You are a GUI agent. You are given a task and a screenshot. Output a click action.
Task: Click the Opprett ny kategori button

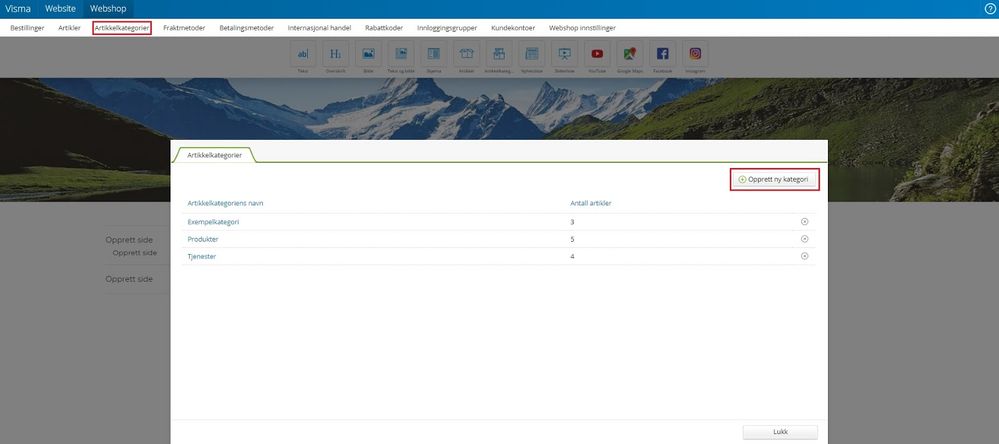click(774, 180)
